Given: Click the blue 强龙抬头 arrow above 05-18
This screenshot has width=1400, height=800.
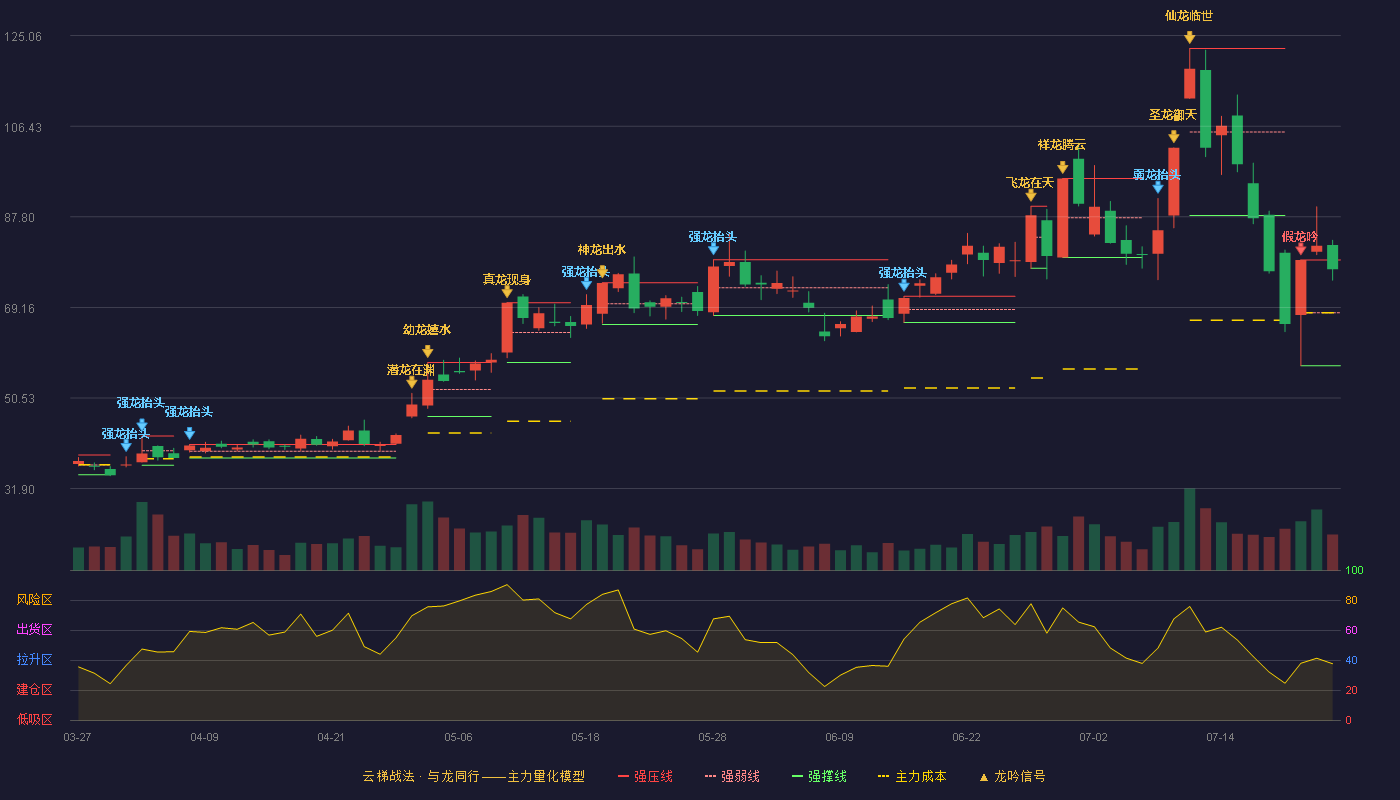Looking at the screenshot, I should coord(587,284).
